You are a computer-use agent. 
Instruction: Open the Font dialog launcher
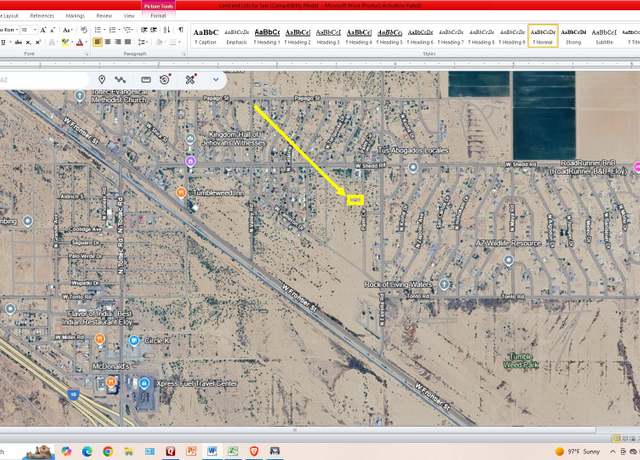click(x=87, y=54)
